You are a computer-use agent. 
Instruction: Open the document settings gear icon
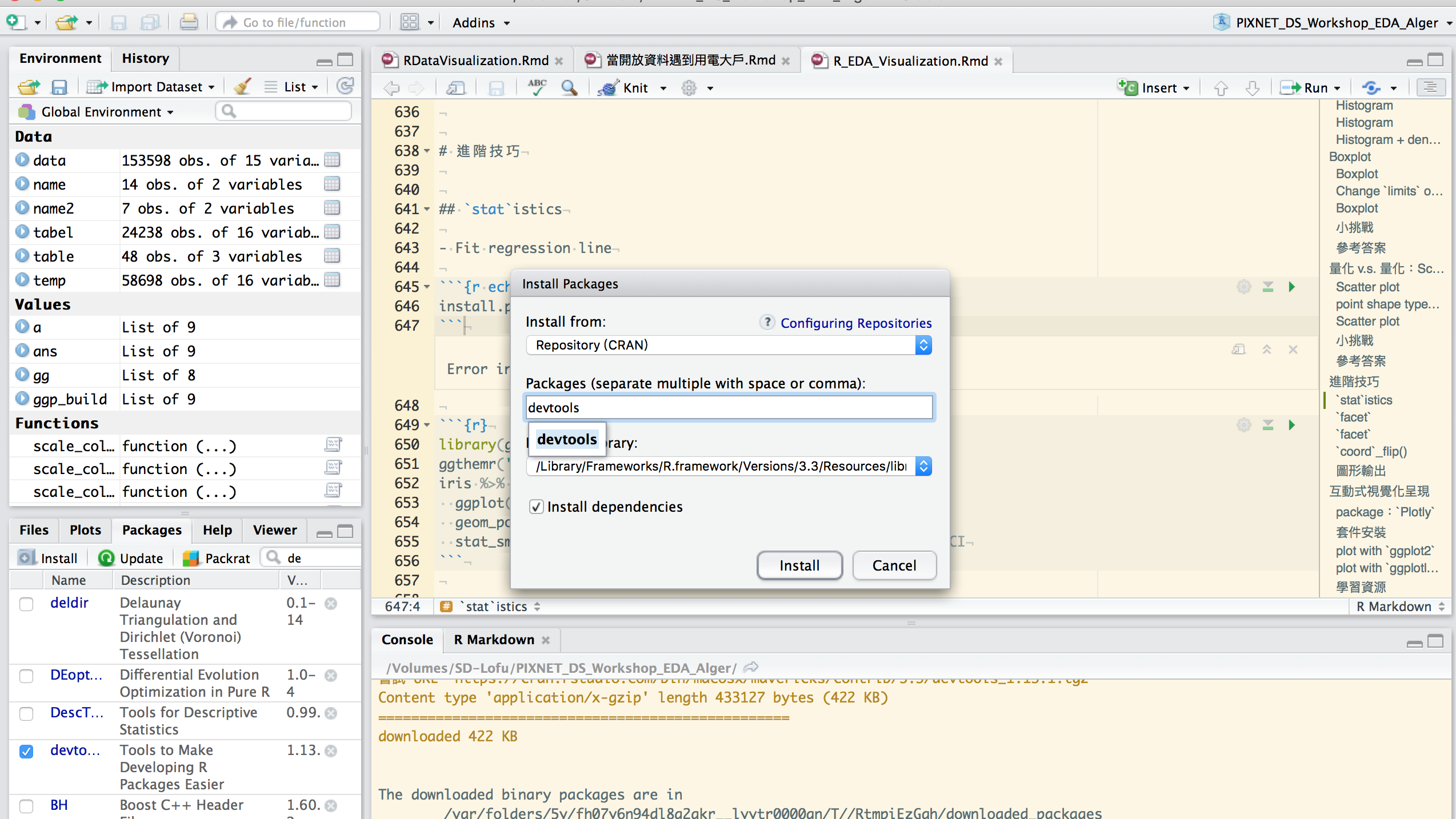[689, 87]
